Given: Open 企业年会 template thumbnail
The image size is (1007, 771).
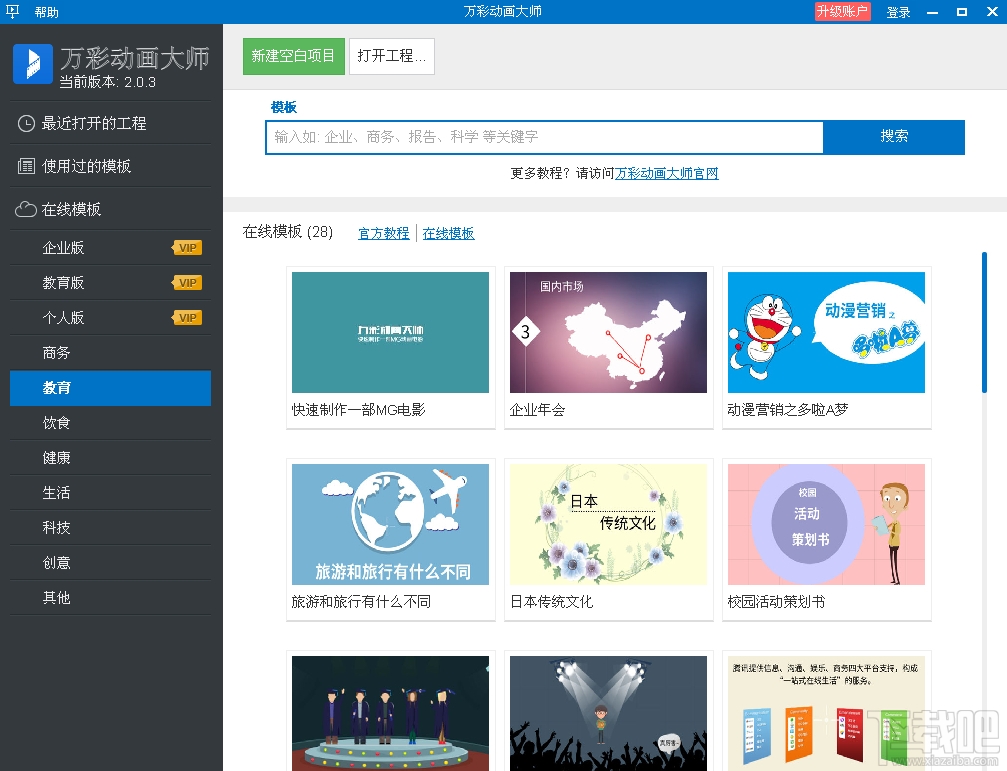Looking at the screenshot, I should coord(608,332).
